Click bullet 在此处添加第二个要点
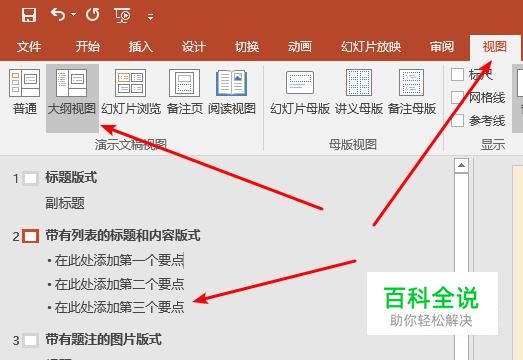This screenshot has height=360, width=523. pyautogui.click(x=119, y=284)
